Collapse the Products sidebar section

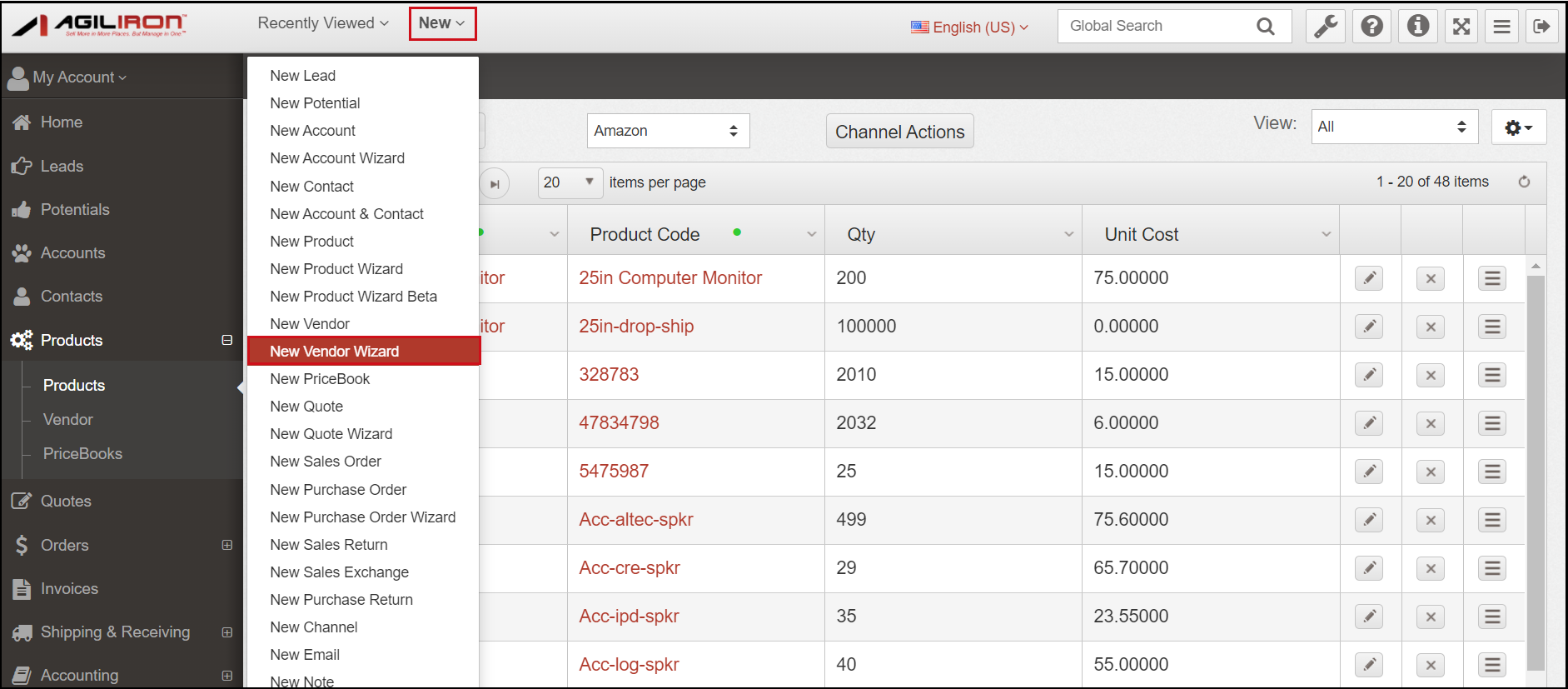[x=226, y=340]
